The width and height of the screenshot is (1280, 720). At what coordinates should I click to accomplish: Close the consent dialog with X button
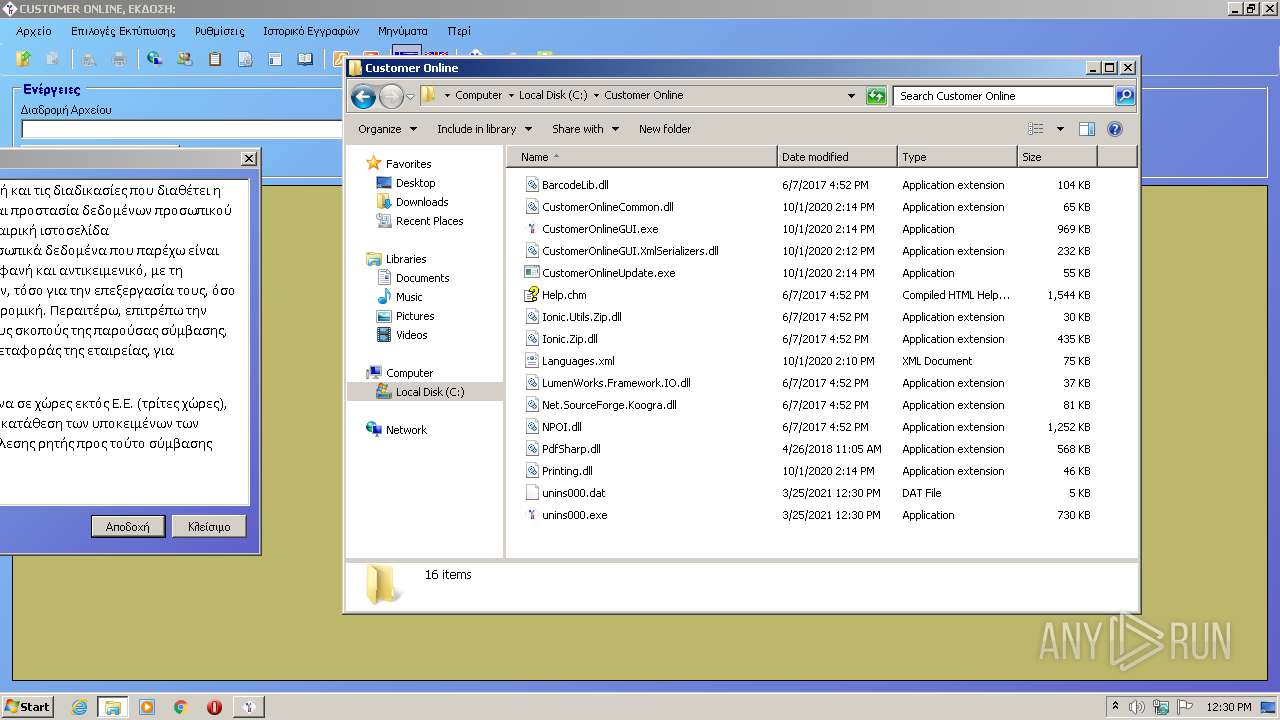tap(249, 159)
